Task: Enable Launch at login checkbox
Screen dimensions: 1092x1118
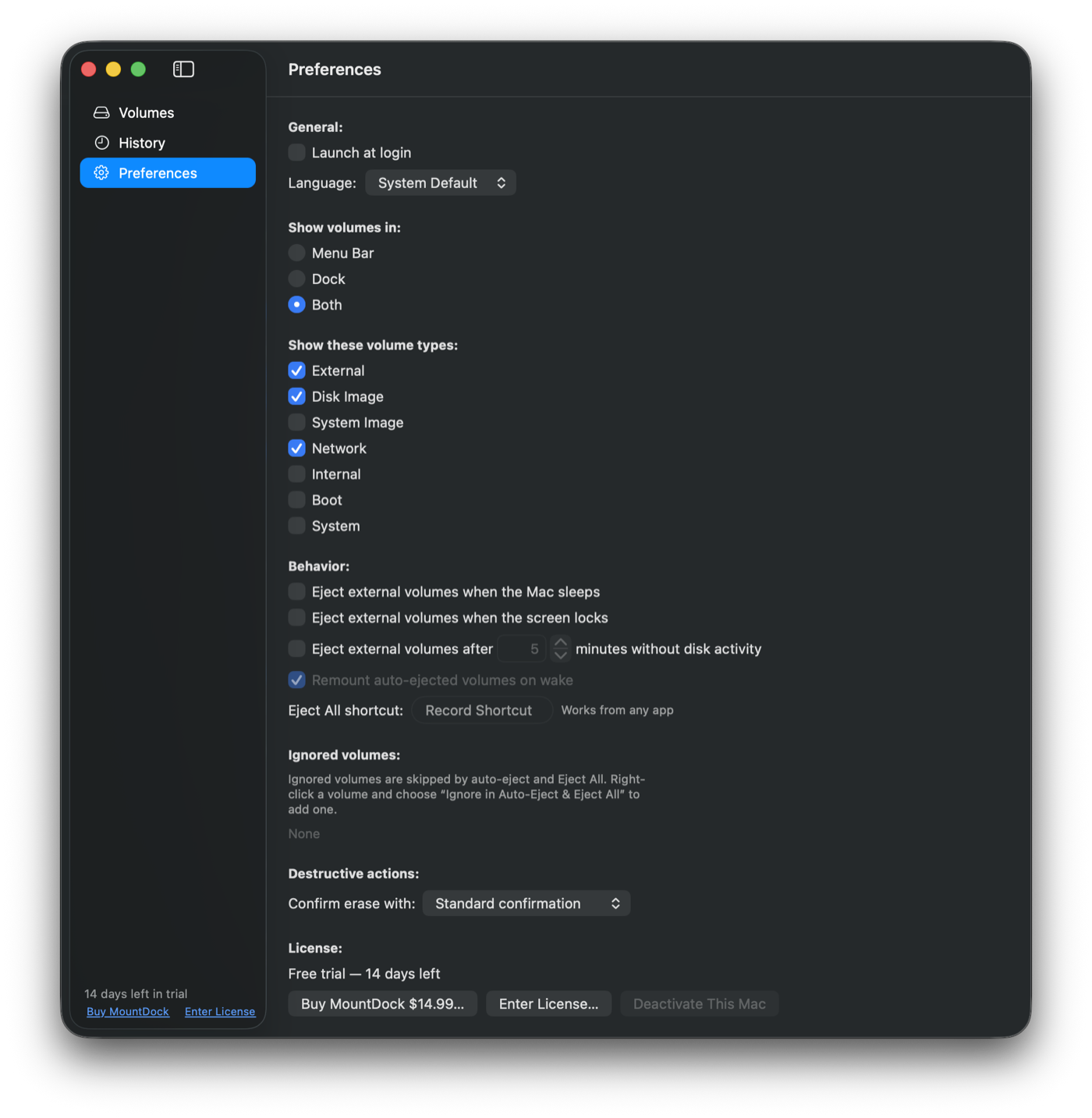Action: coord(296,153)
